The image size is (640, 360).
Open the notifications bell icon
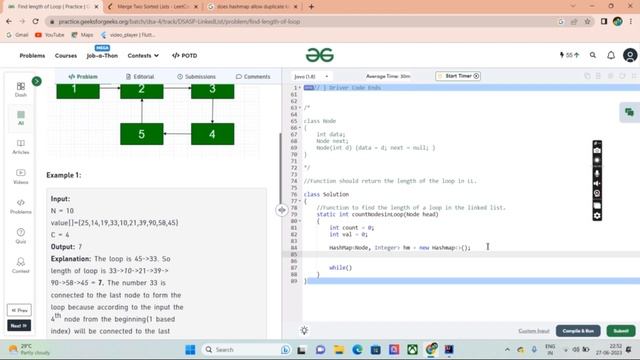pyautogui.click(x=611, y=55)
